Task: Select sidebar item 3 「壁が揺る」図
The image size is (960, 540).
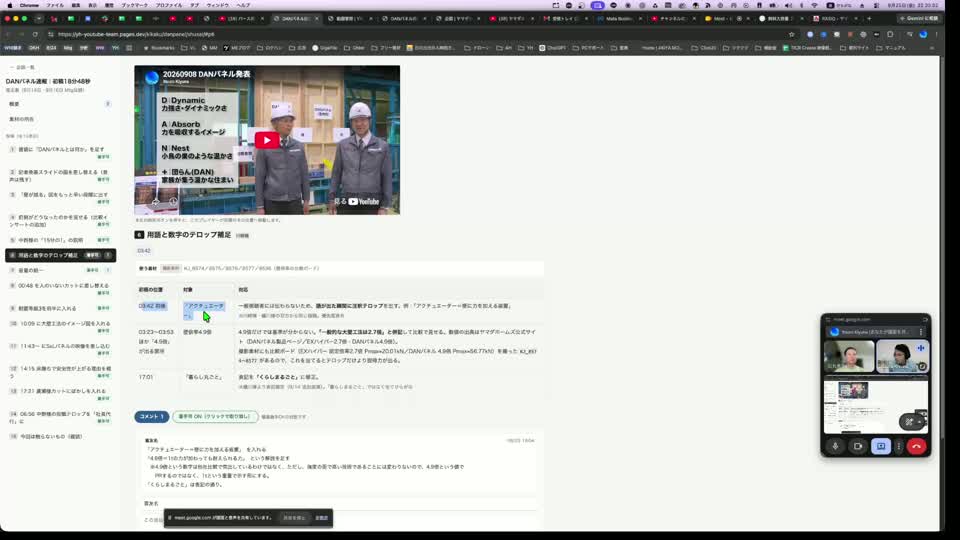Action: [x=59, y=198]
